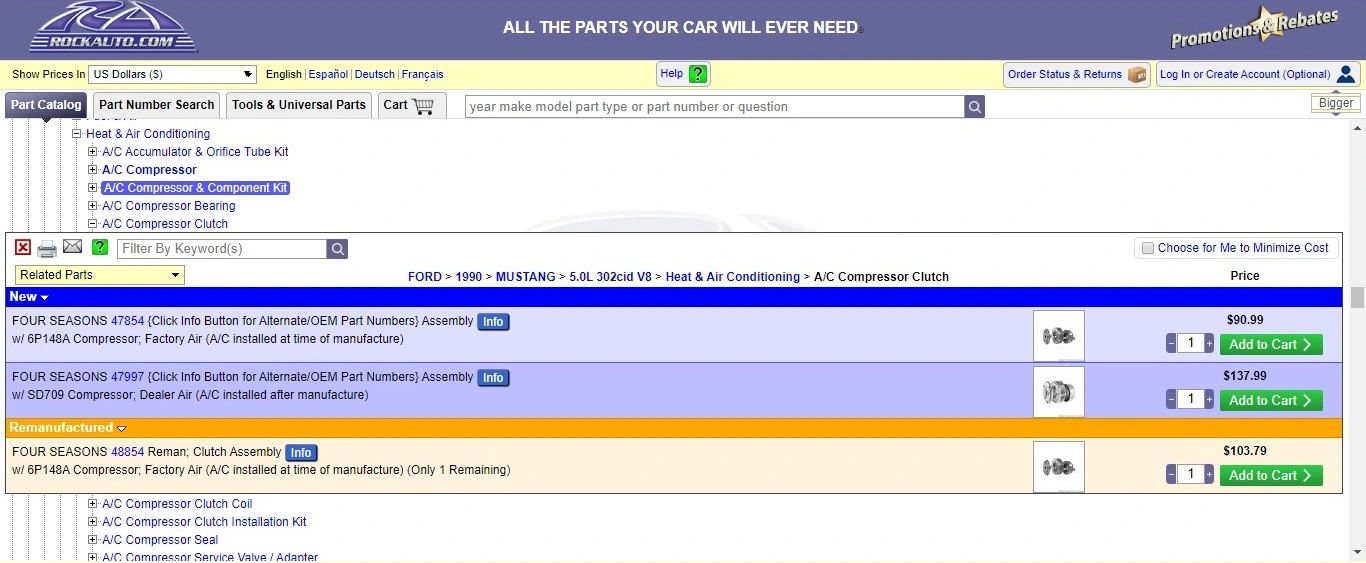Click the green Help question mark icon
This screenshot has width=1366, height=563.
698,74
